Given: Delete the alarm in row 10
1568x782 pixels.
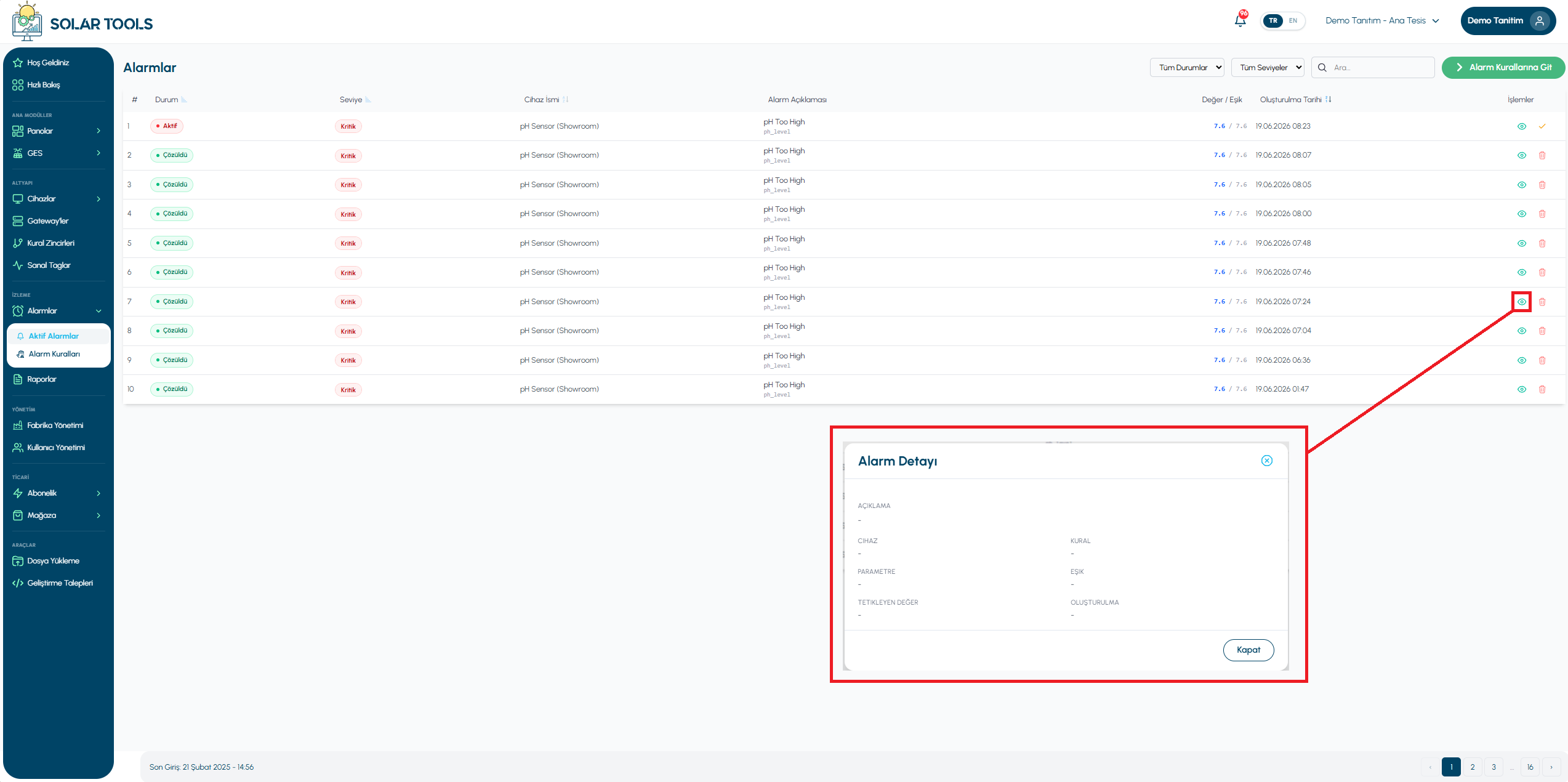Looking at the screenshot, I should [x=1542, y=389].
